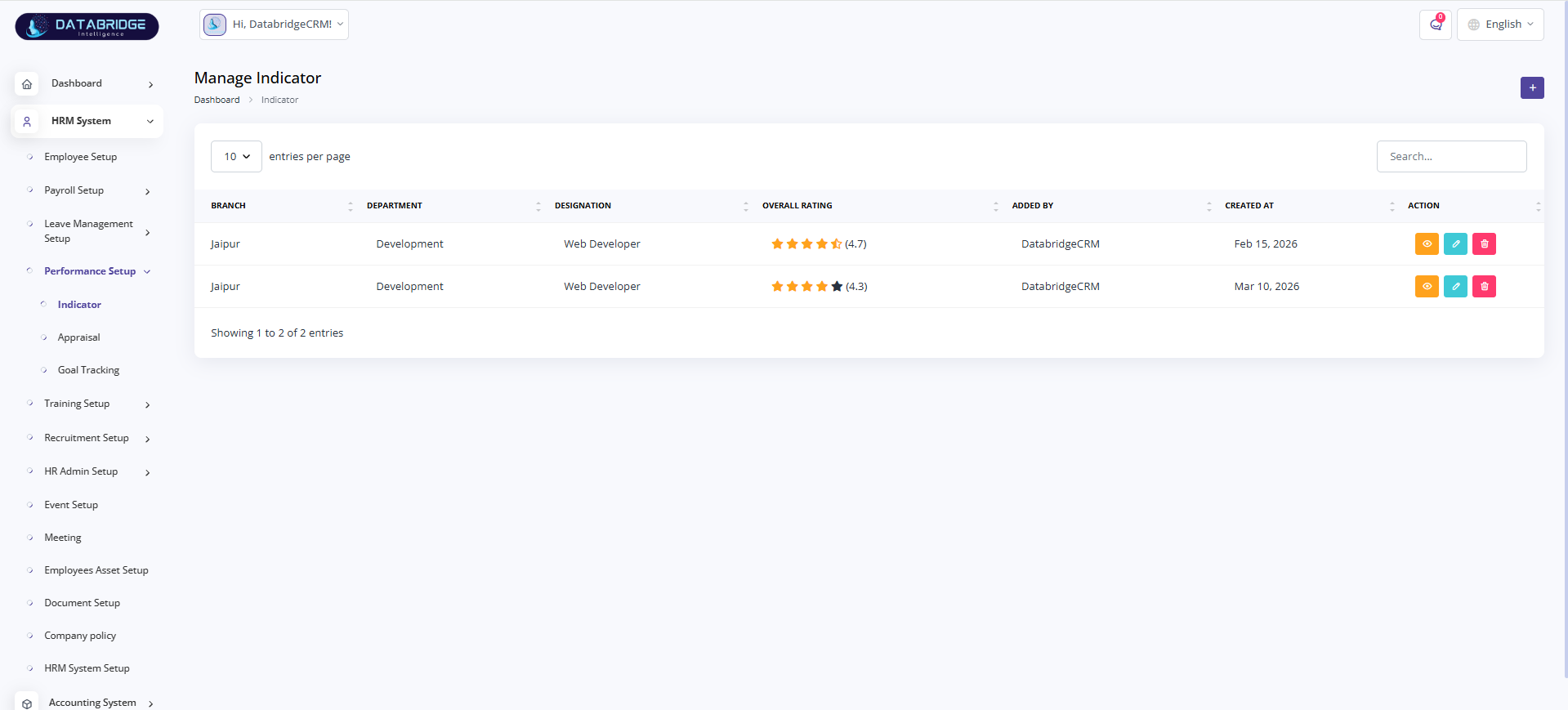Sort by Overall Rating column arrows
The image size is (1568, 710).
(x=996, y=207)
